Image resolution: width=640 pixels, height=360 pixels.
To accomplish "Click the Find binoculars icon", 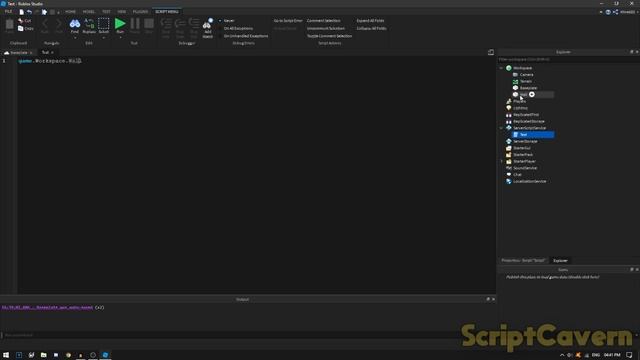I will click(x=75, y=24).
